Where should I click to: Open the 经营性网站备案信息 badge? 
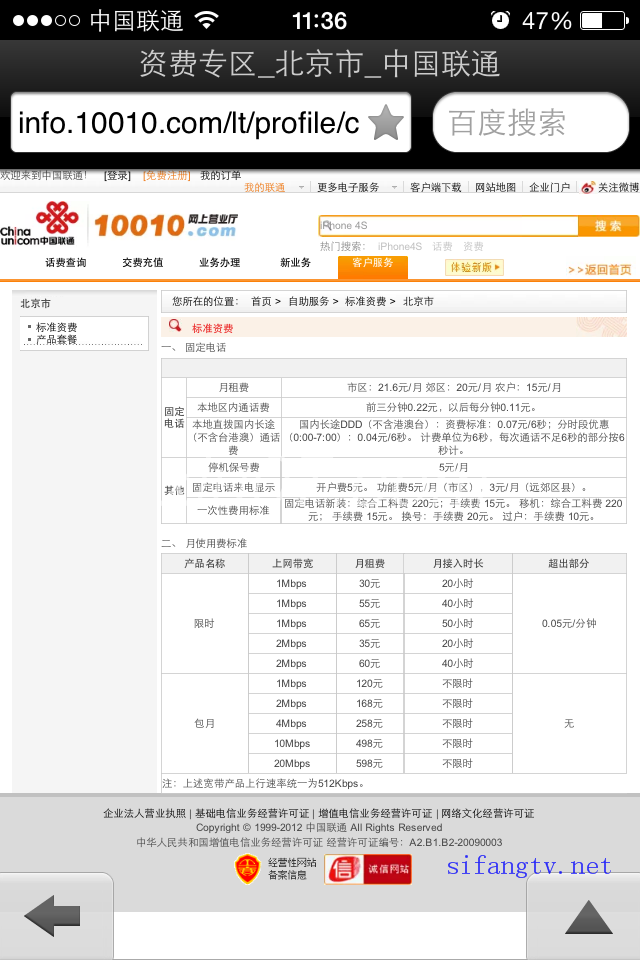pos(276,868)
